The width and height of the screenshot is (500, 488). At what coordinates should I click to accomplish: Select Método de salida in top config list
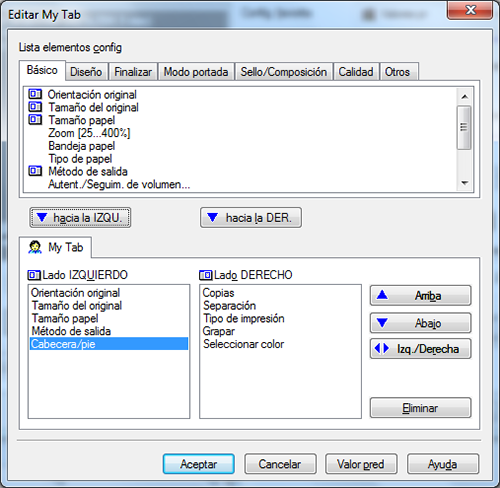pyautogui.click(x=88, y=171)
